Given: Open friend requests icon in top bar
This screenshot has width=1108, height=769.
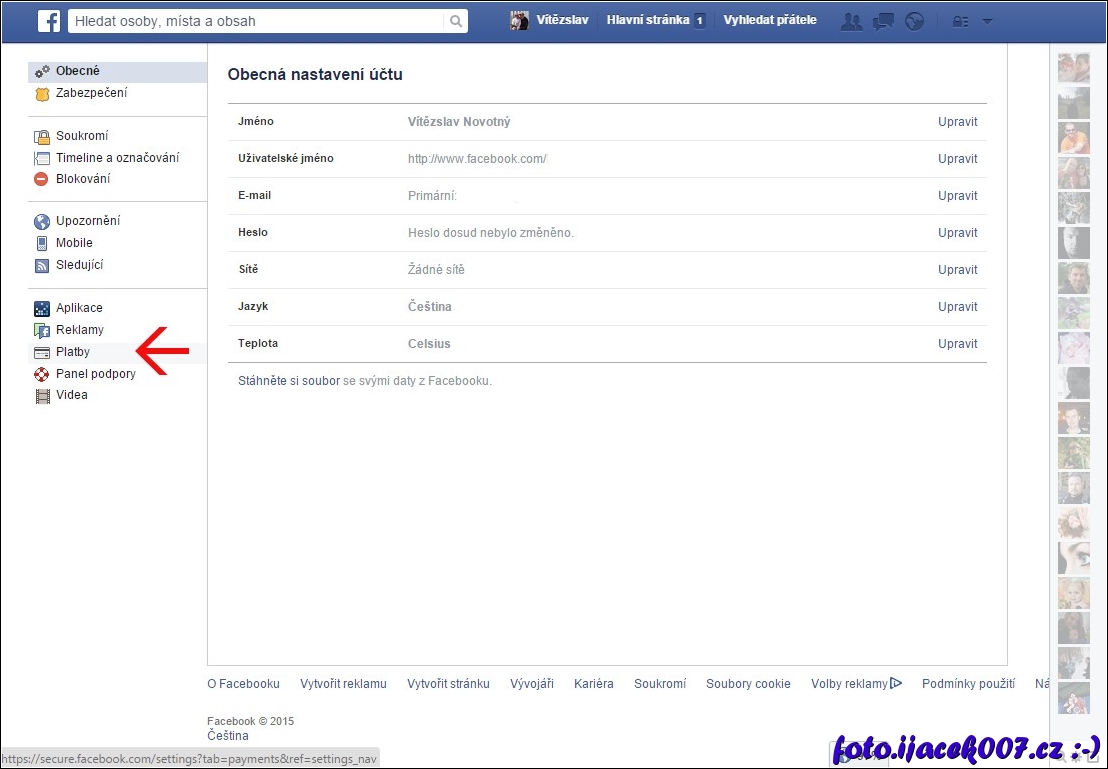Looking at the screenshot, I should coord(851,21).
